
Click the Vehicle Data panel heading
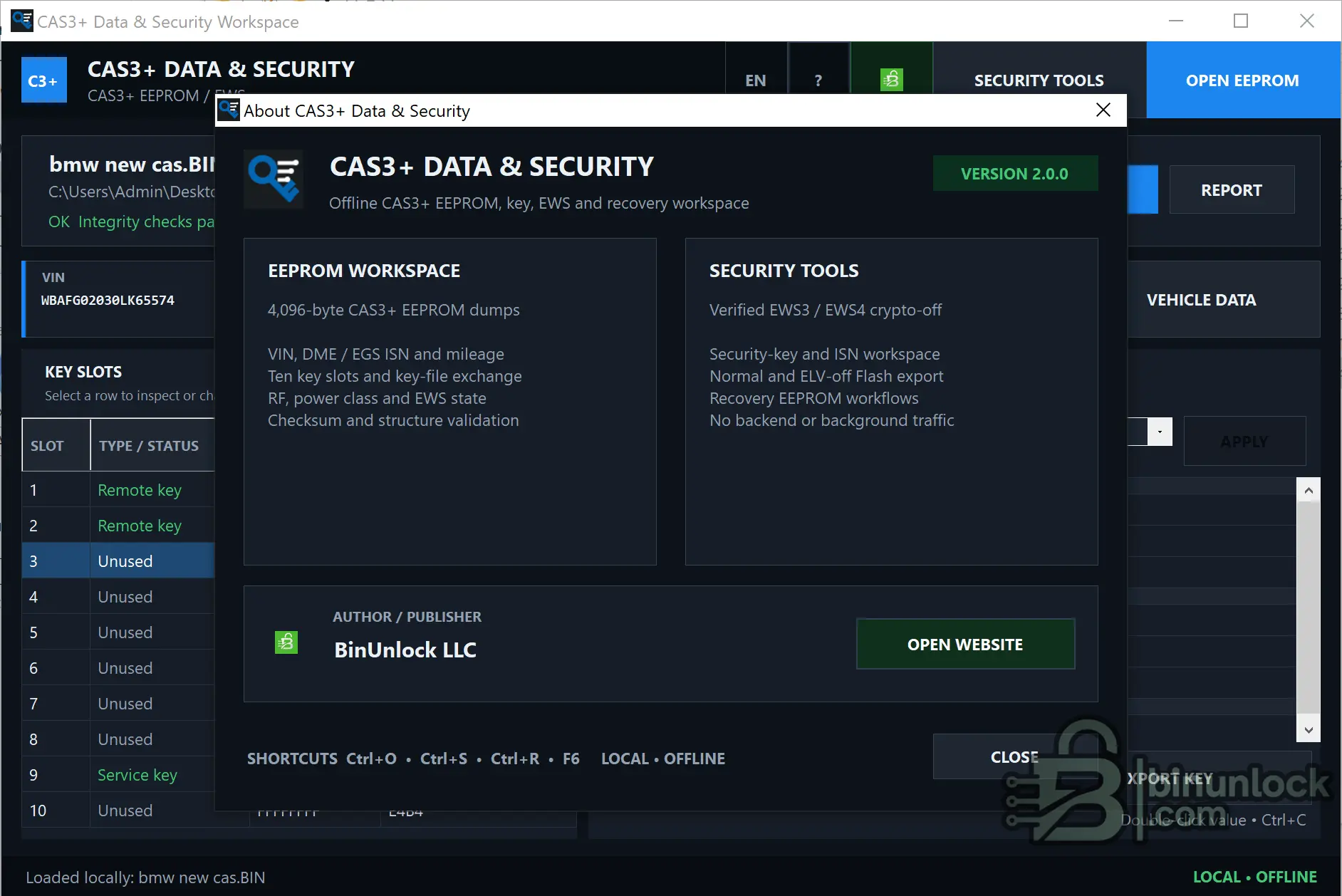1201,300
